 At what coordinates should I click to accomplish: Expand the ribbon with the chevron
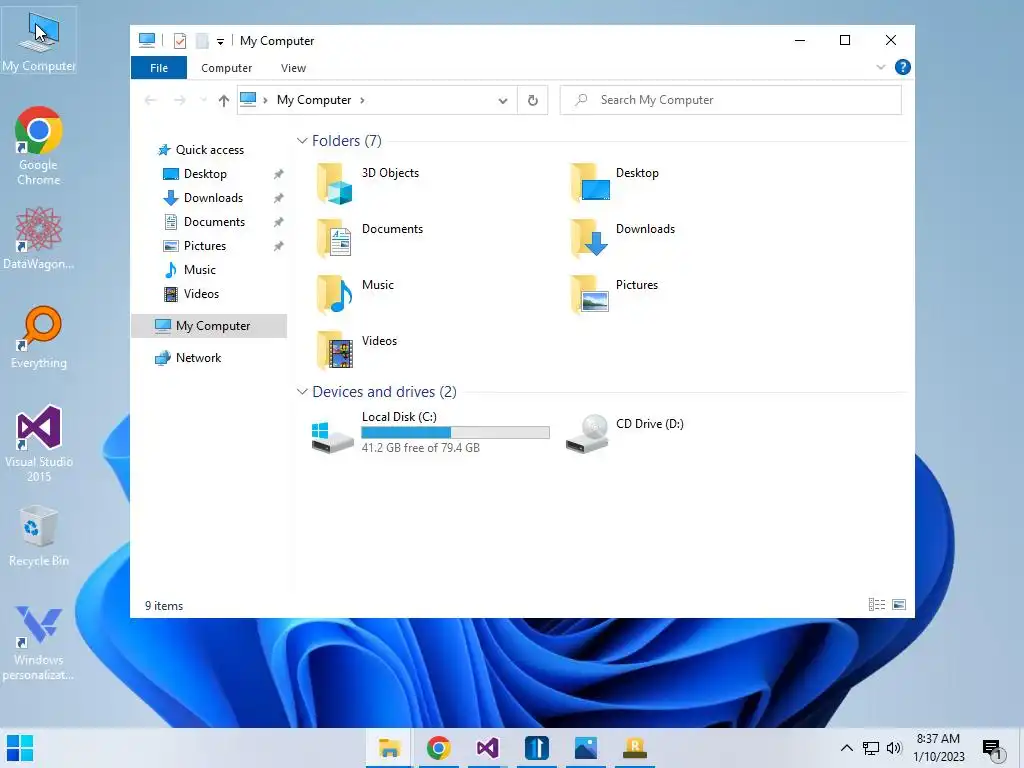pyautogui.click(x=880, y=67)
